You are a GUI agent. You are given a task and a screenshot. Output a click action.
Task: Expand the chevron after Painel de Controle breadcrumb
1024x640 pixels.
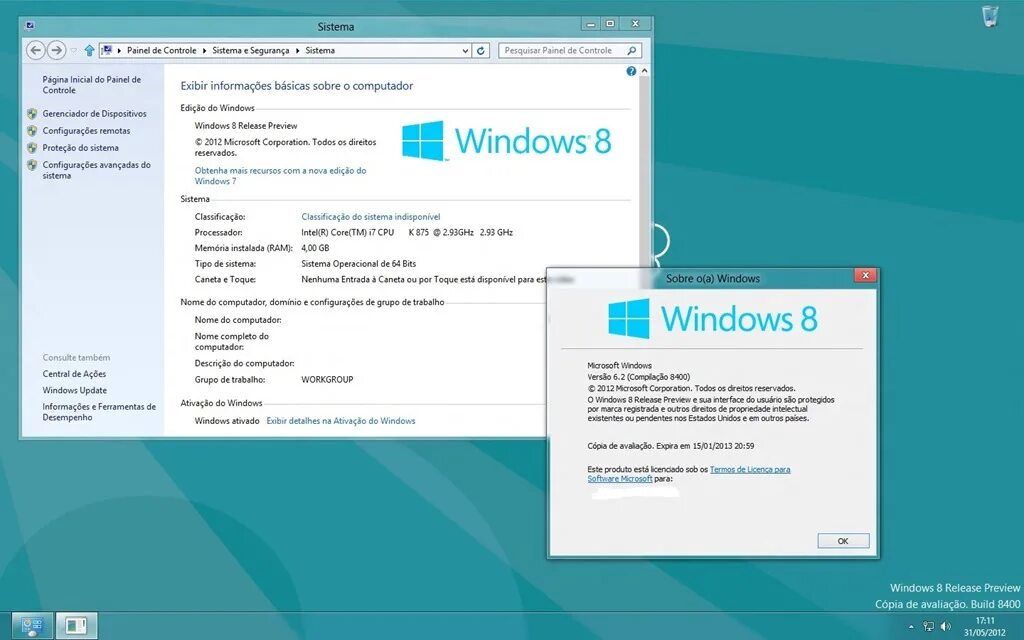pos(204,50)
